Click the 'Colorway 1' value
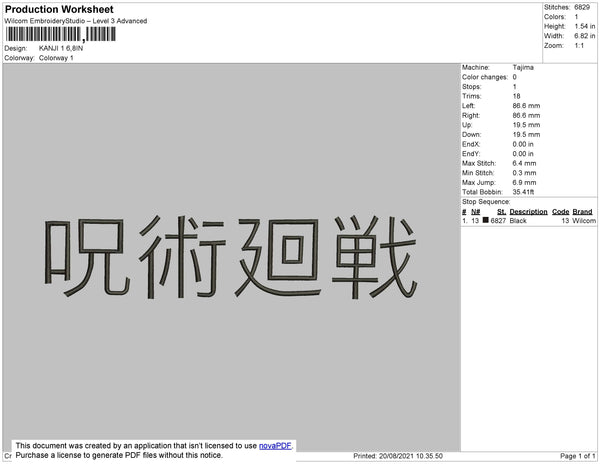Screen dimensions: 600x464 pyautogui.click(x=56, y=58)
